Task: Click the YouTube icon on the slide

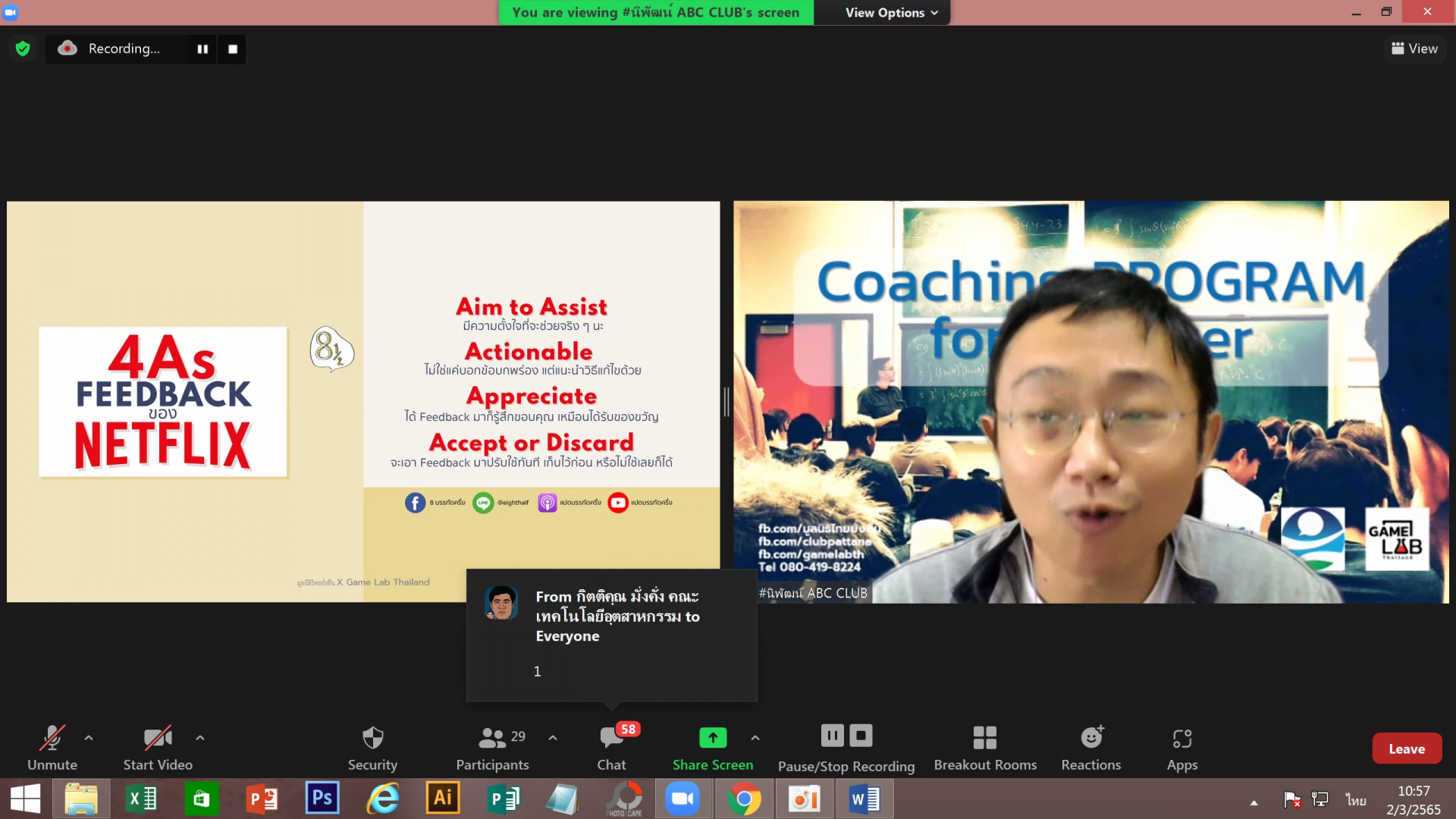Action: click(618, 503)
